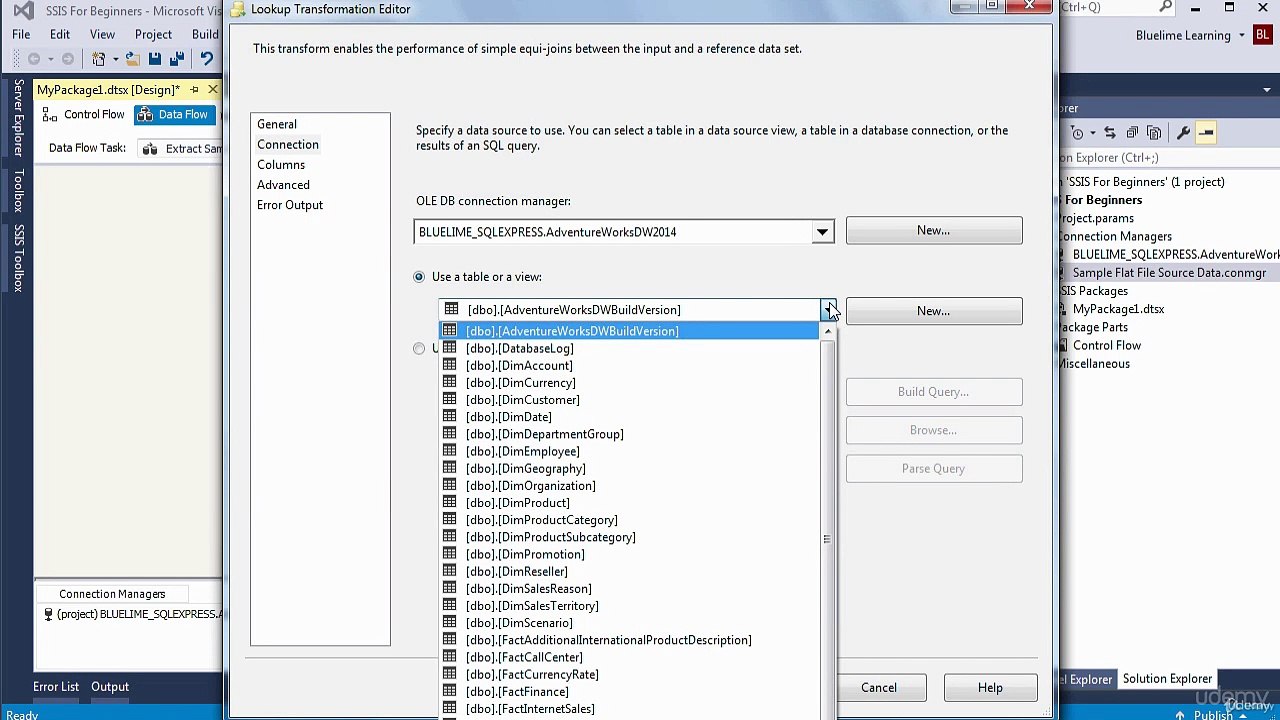
Task: Click the BL user account badge
Action: 1262,35
